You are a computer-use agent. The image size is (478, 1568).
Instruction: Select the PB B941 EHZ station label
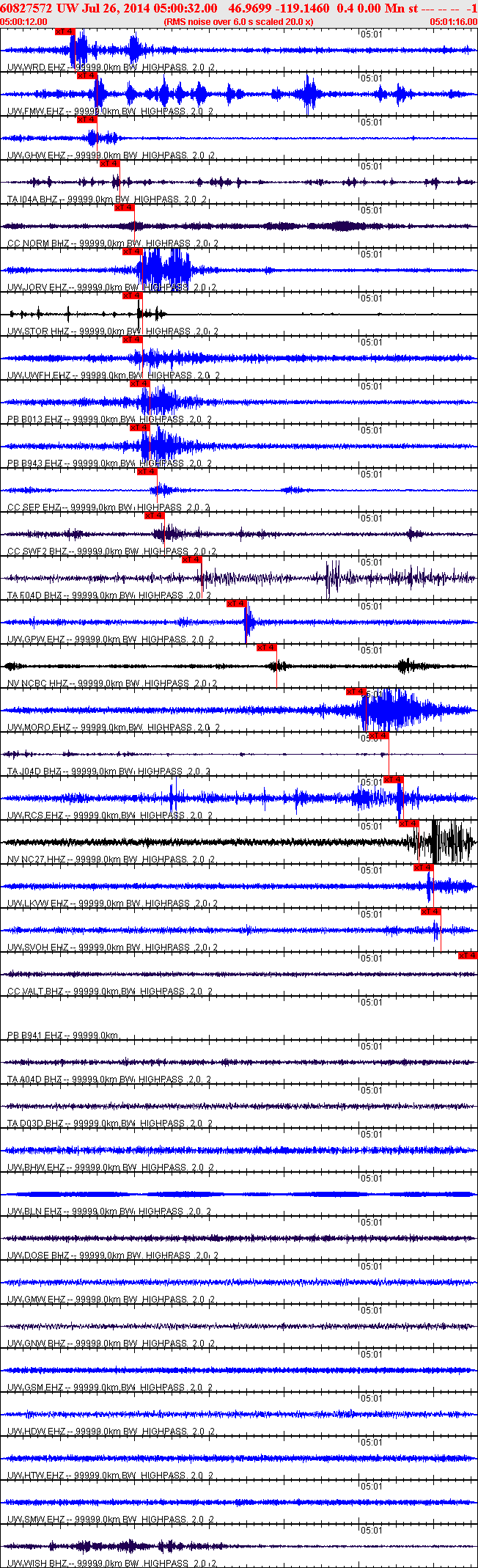pos(62,1035)
